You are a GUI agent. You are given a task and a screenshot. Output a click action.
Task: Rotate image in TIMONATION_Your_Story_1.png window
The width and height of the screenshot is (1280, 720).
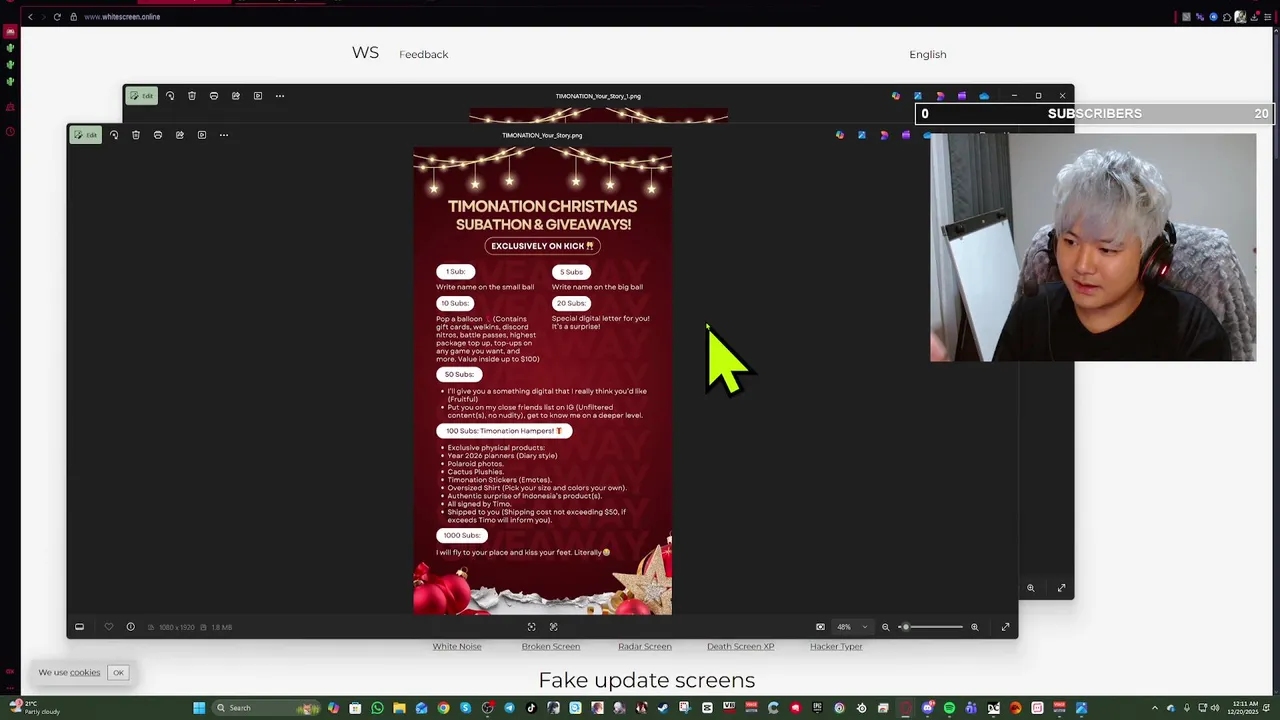170,96
